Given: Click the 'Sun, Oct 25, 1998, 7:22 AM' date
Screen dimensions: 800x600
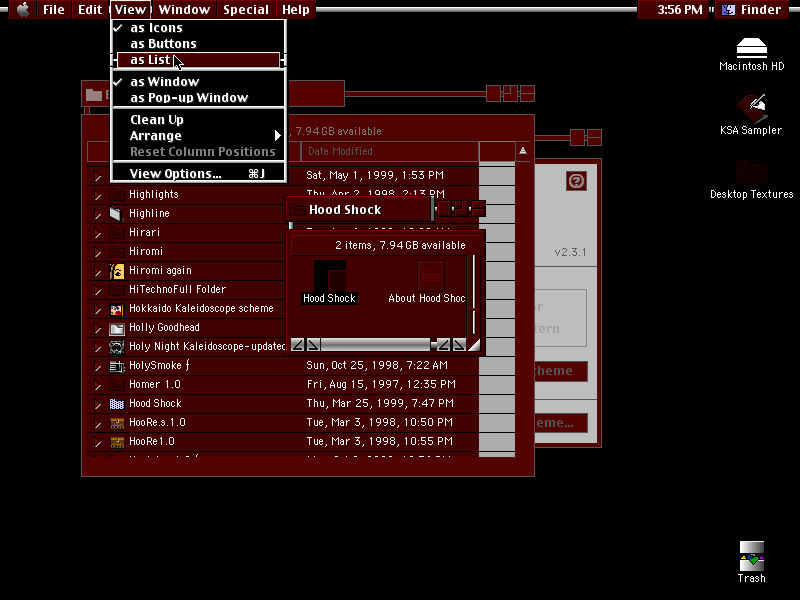Looking at the screenshot, I should click(x=377, y=365).
